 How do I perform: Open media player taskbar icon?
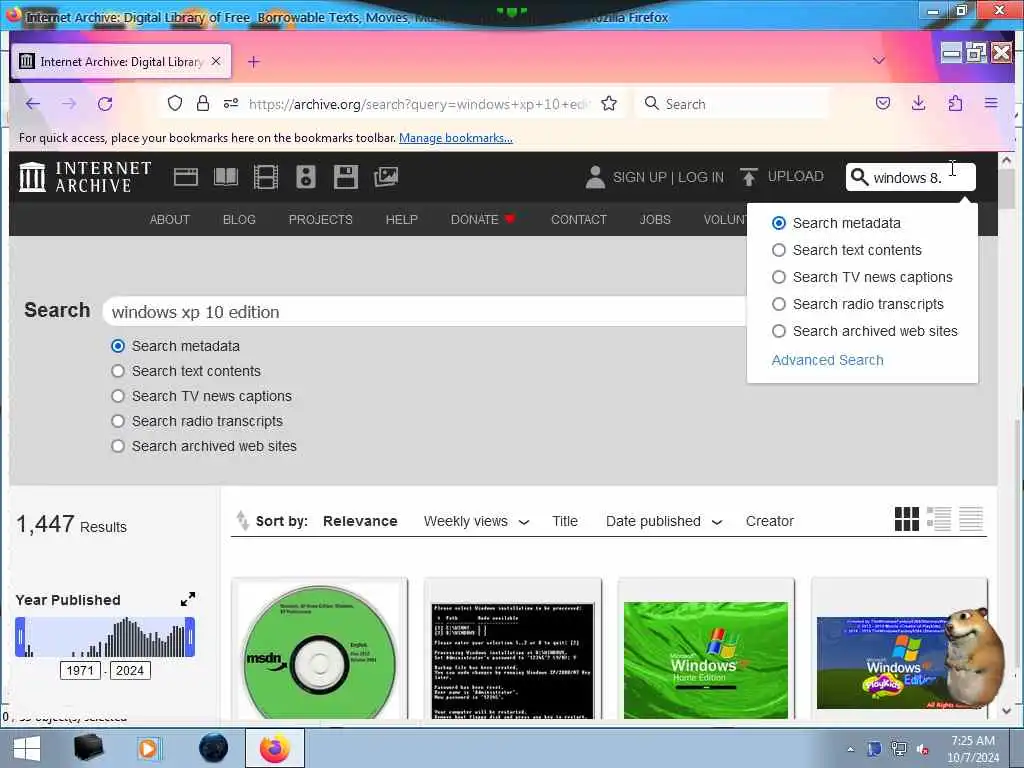click(x=148, y=748)
